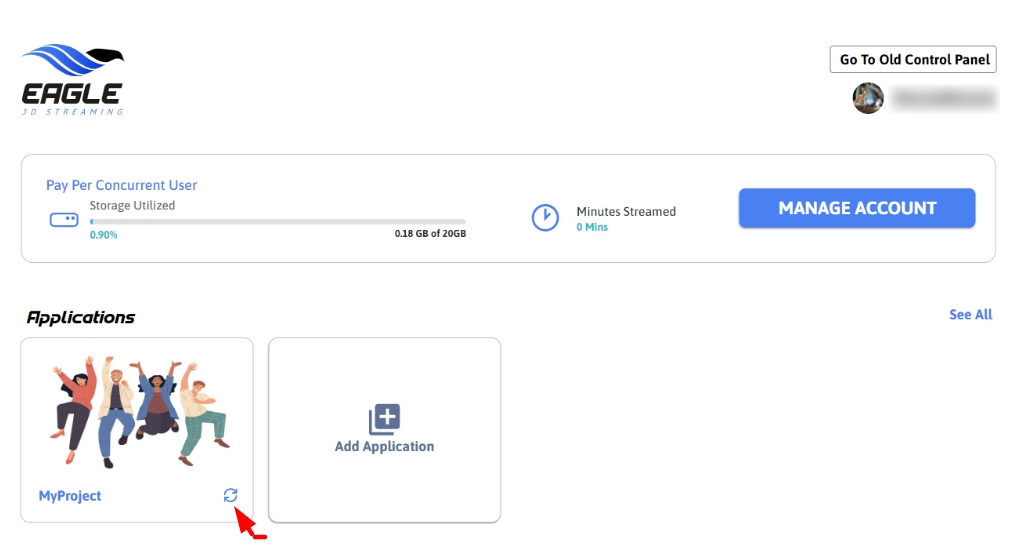The width and height of the screenshot is (1026, 560).
Task: Click the 0 Mins streamed value
Action: [592, 227]
